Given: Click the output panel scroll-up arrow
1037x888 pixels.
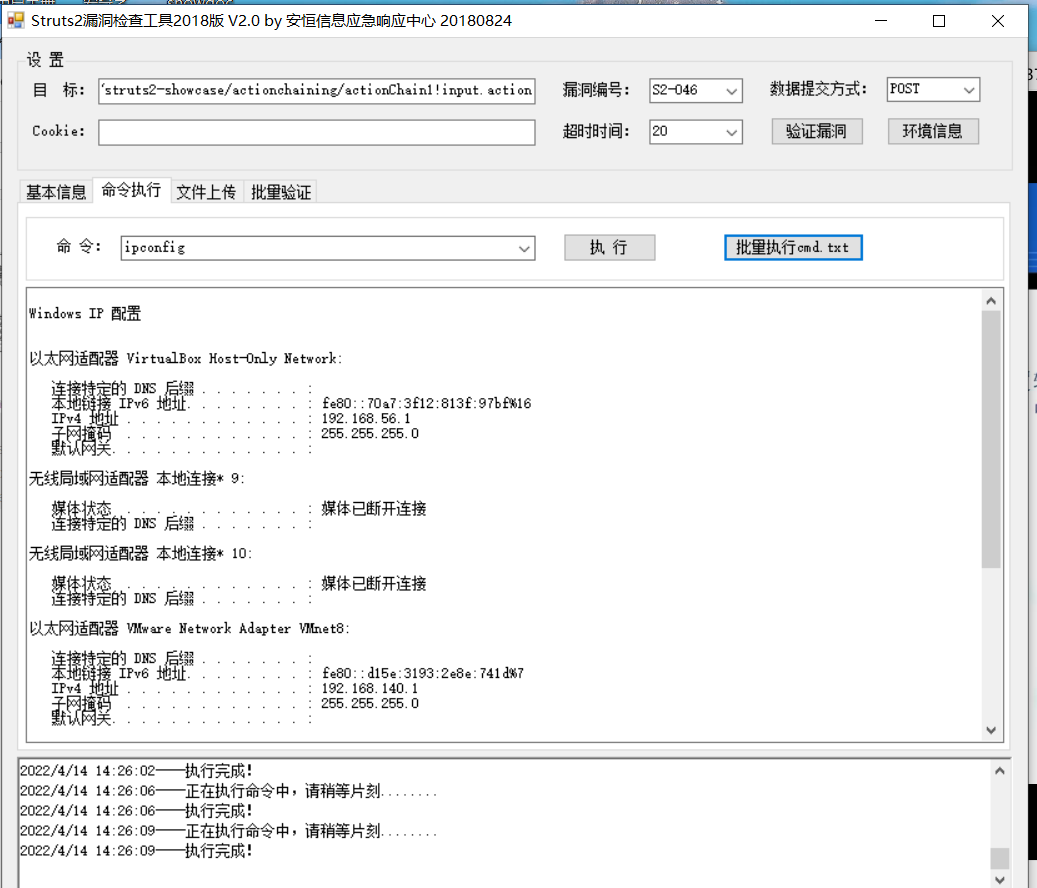Looking at the screenshot, I should 991,298.
